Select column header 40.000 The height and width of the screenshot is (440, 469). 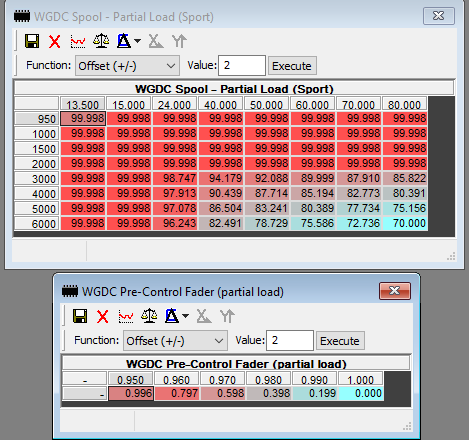click(221, 104)
